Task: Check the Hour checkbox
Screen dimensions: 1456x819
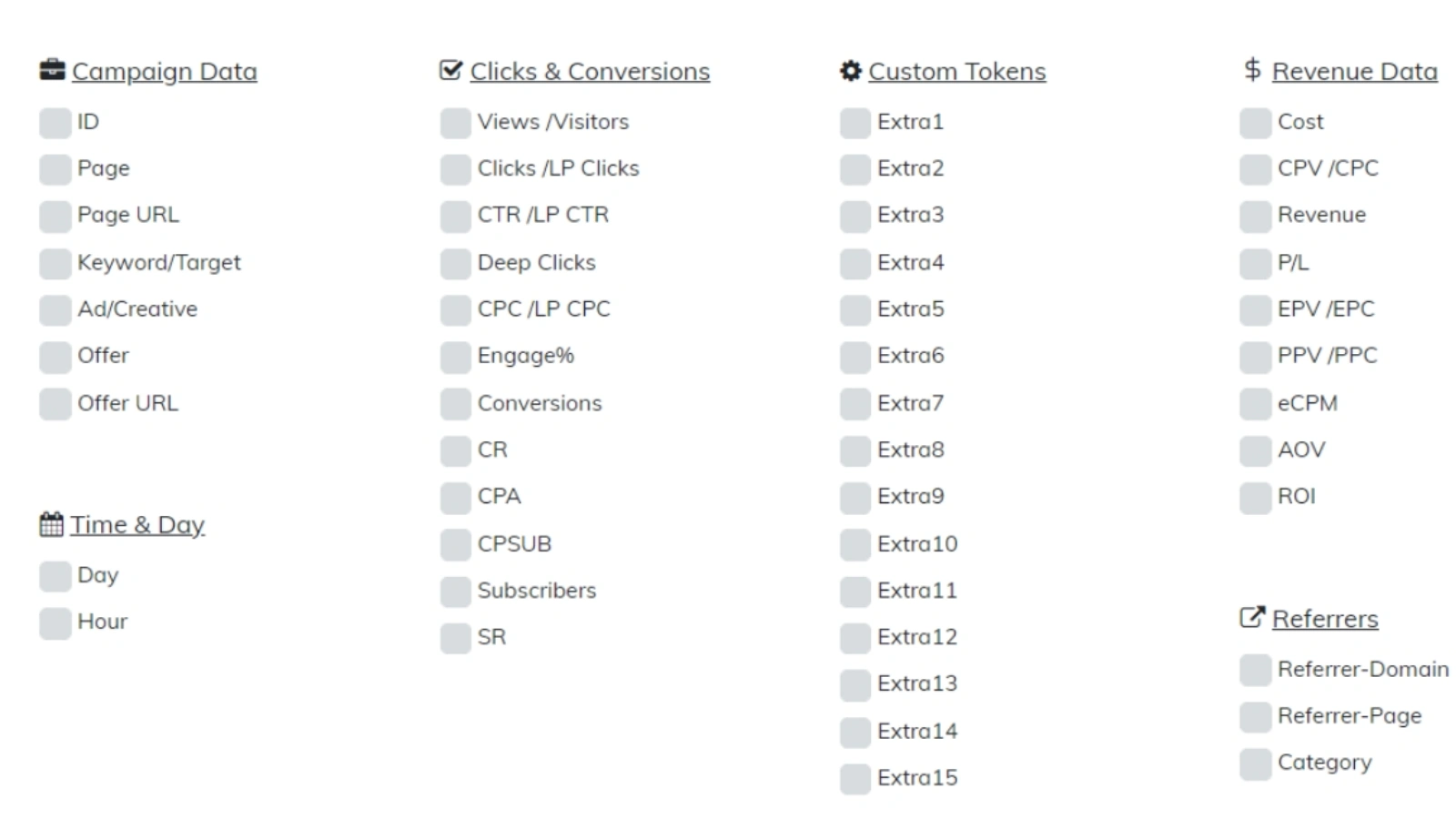Action: click(x=56, y=623)
